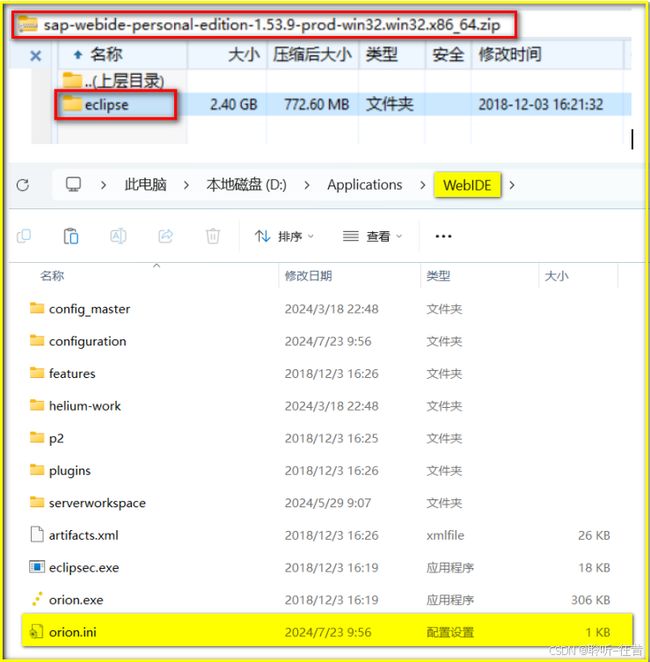650x662 pixels.
Task: Click the config_master folder icon
Action: tap(37, 308)
